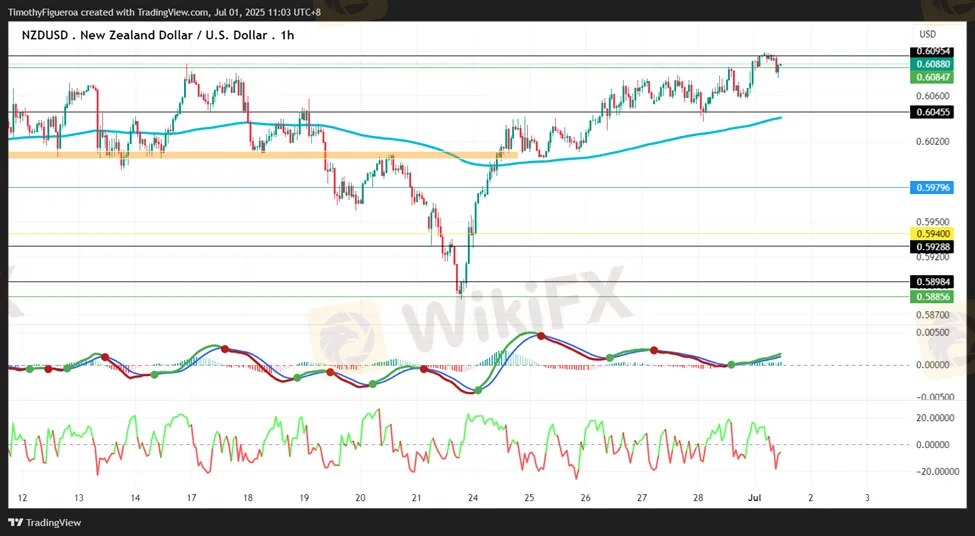Screen dimensions: 975x536
Task: Select the 0.60847 green price label
Action: 931,77
